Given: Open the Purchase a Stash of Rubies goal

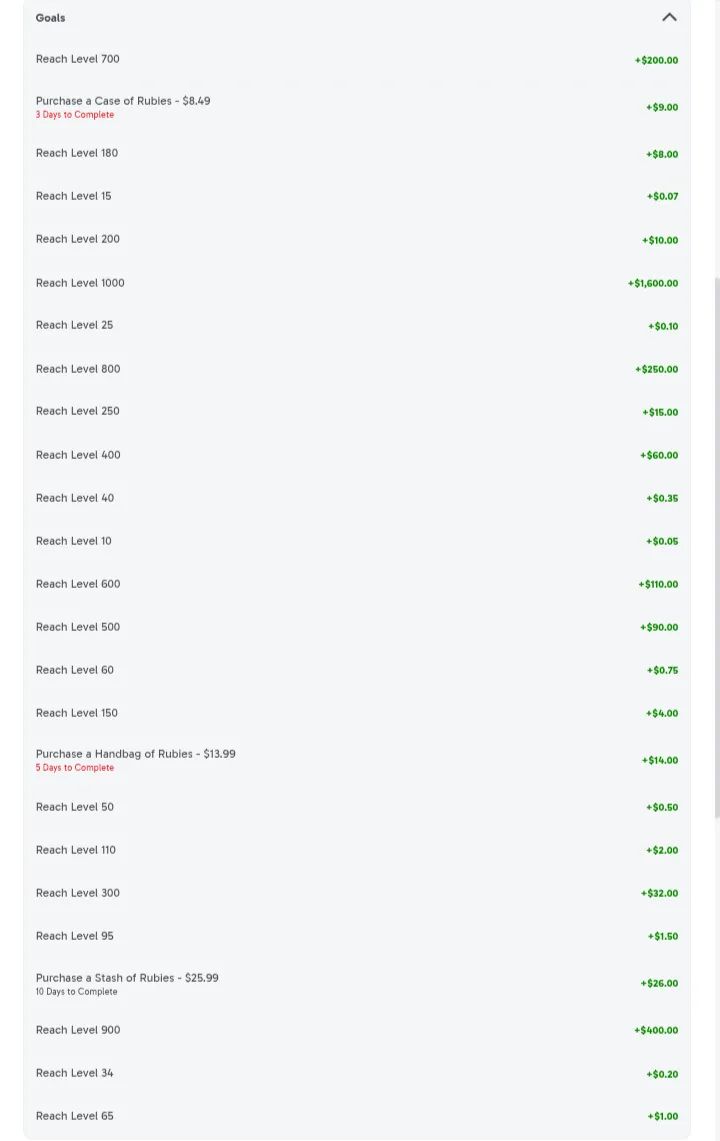Looking at the screenshot, I should pyautogui.click(x=127, y=978).
